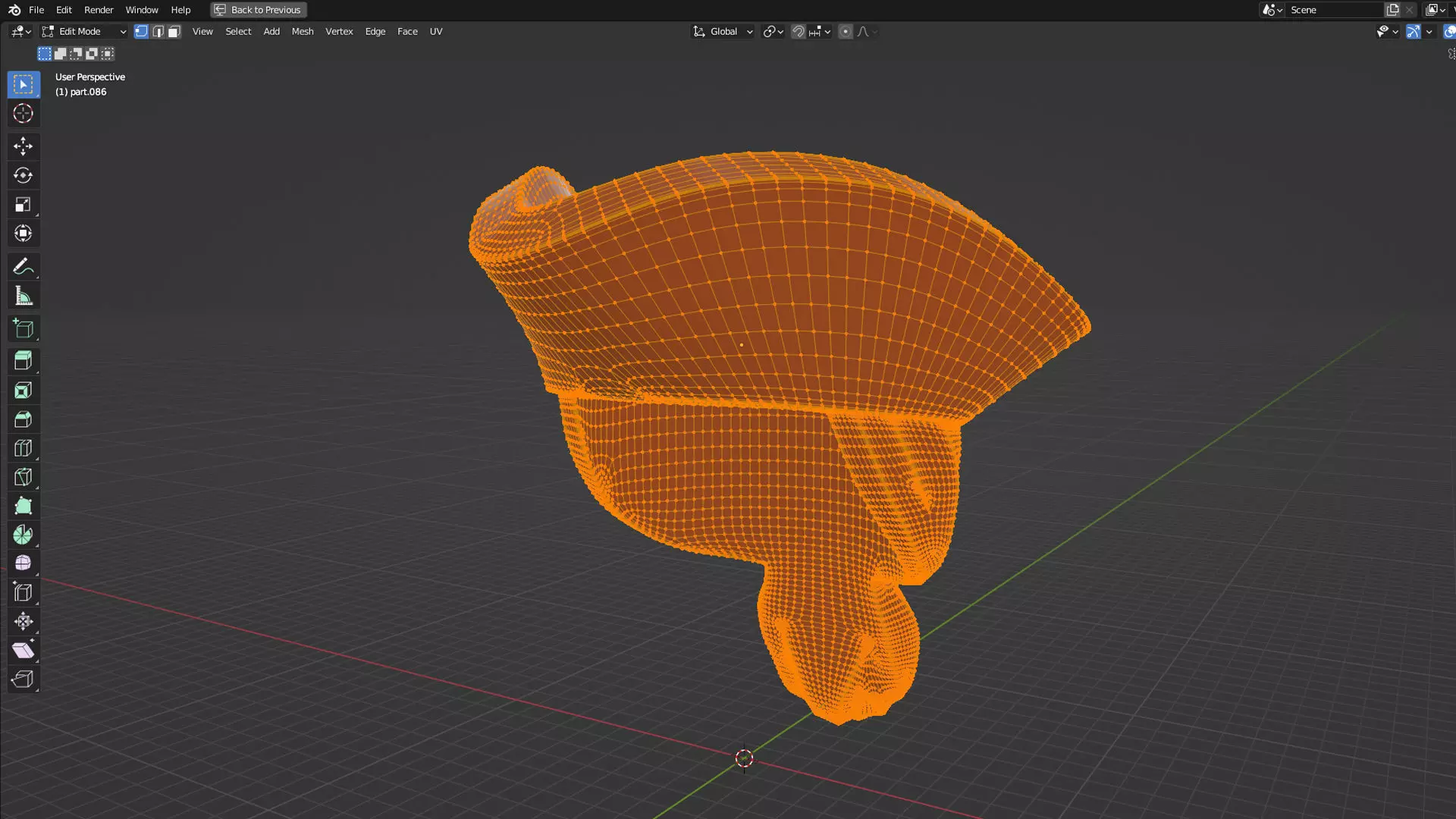This screenshot has width=1456, height=819.
Task: Switch to face select mode
Action: [174, 32]
